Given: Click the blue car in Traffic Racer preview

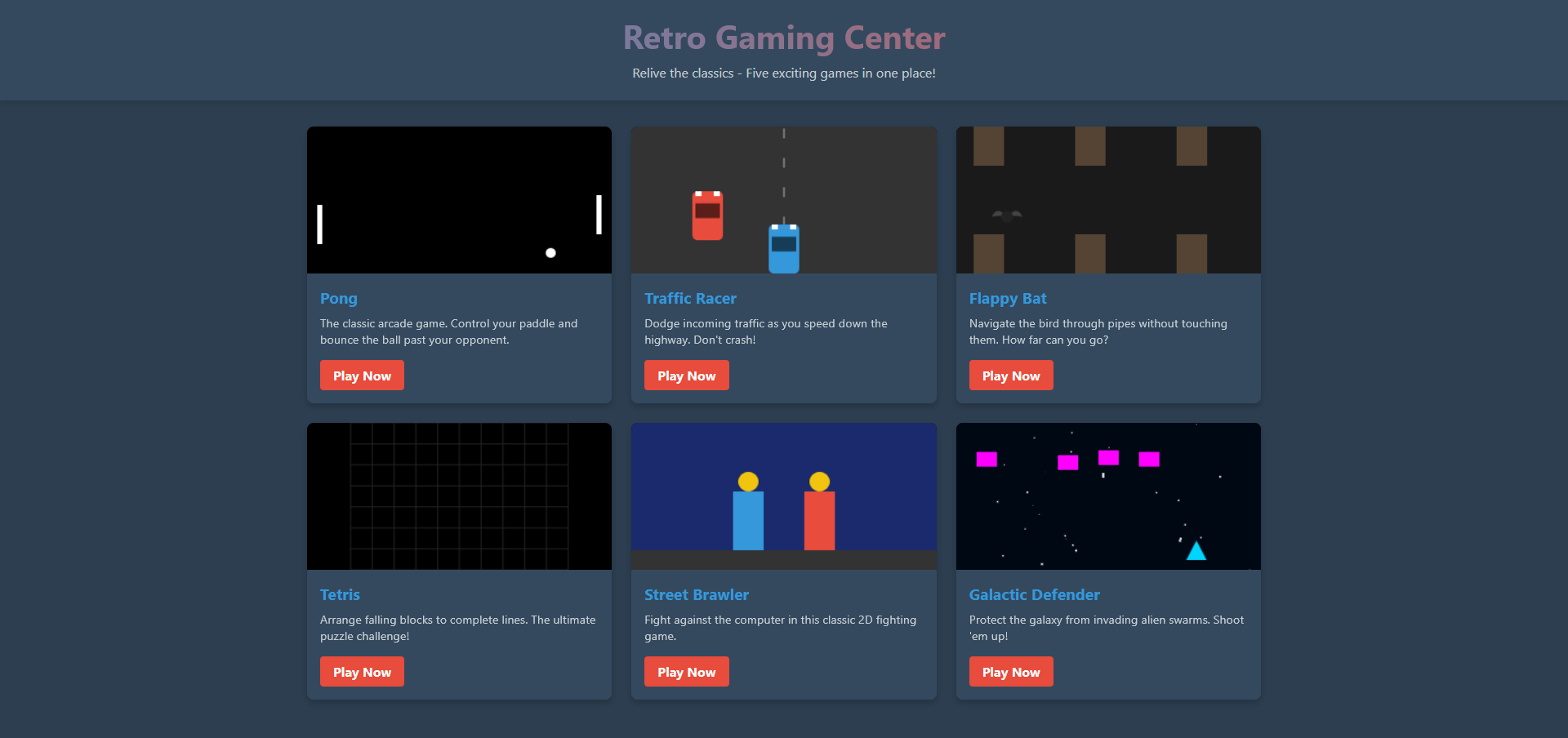Looking at the screenshot, I should pyautogui.click(x=783, y=247).
